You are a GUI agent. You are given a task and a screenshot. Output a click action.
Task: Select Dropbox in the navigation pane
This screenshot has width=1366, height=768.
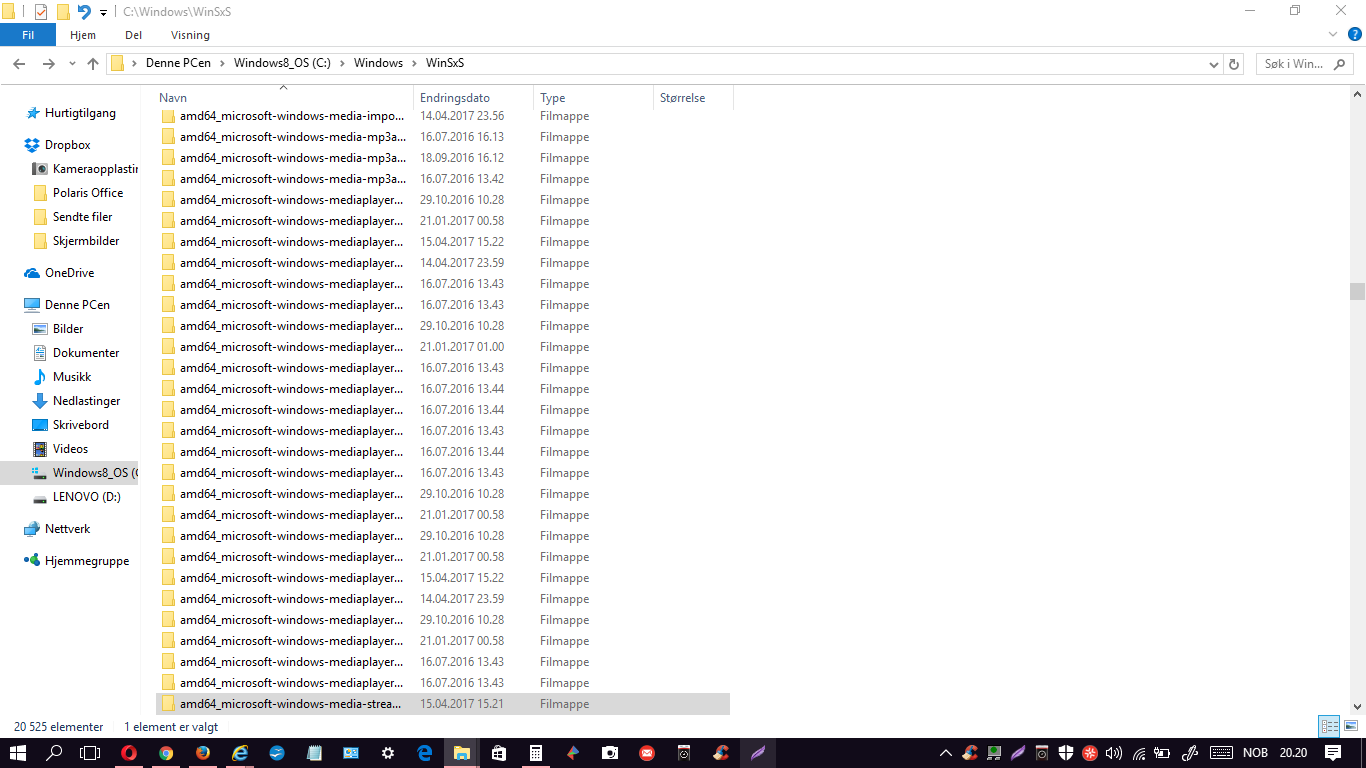point(58,145)
